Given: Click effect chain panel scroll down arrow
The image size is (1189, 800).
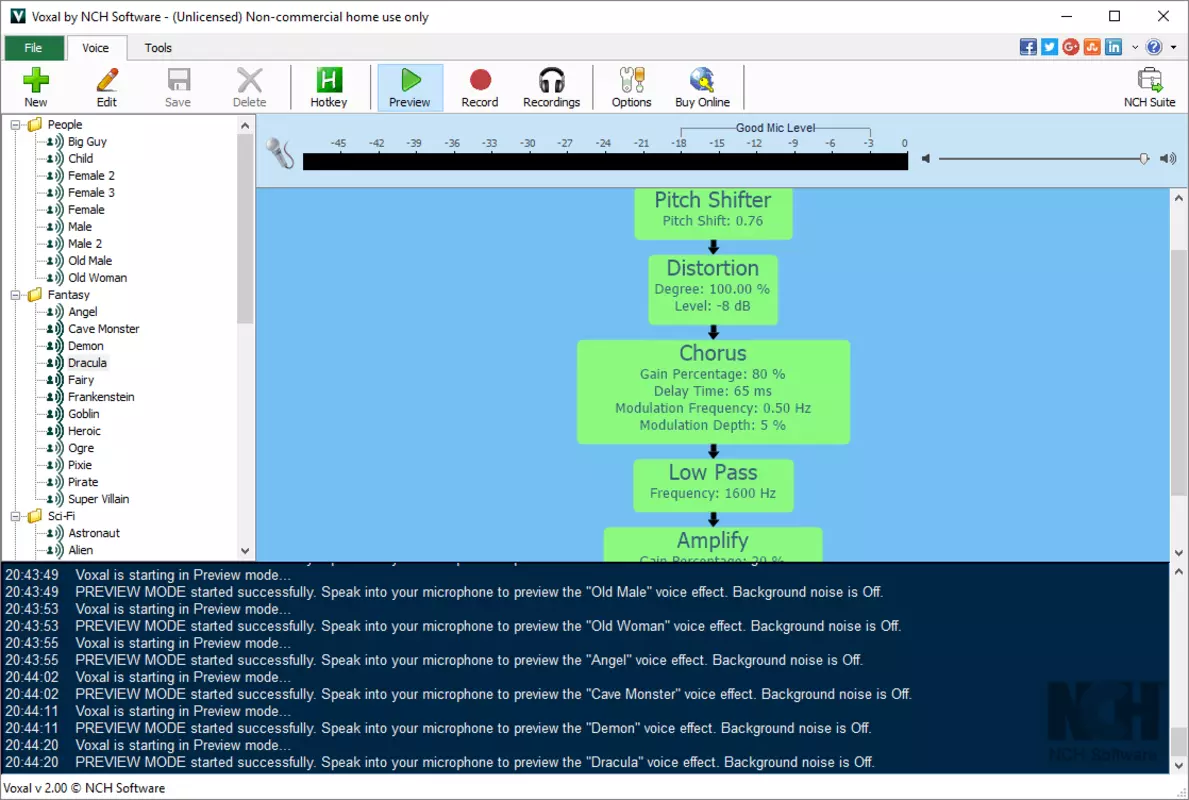Looking at the screenshot, I should (x=1178, y=554).
